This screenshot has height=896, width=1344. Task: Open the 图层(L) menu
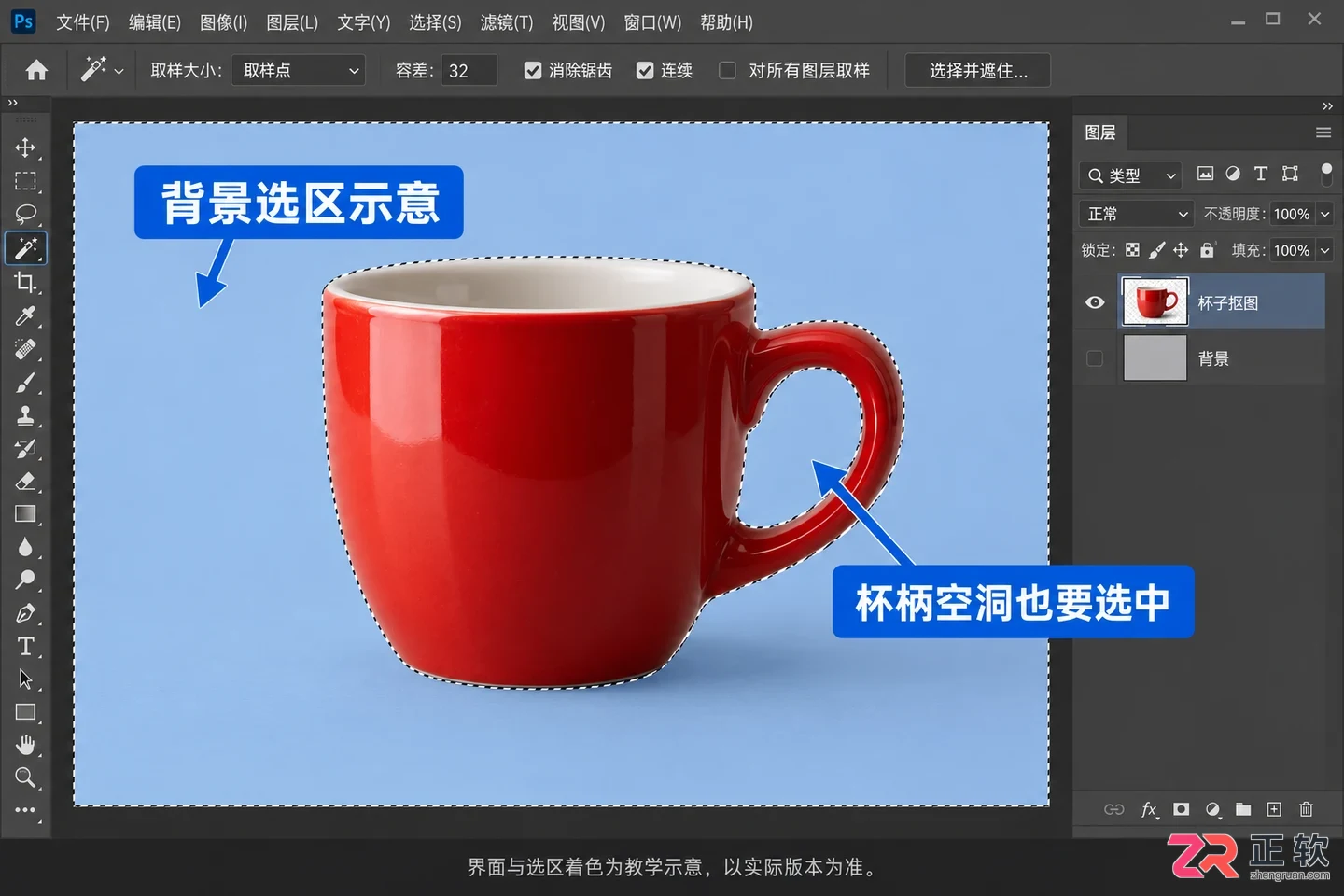pos(292,22)
